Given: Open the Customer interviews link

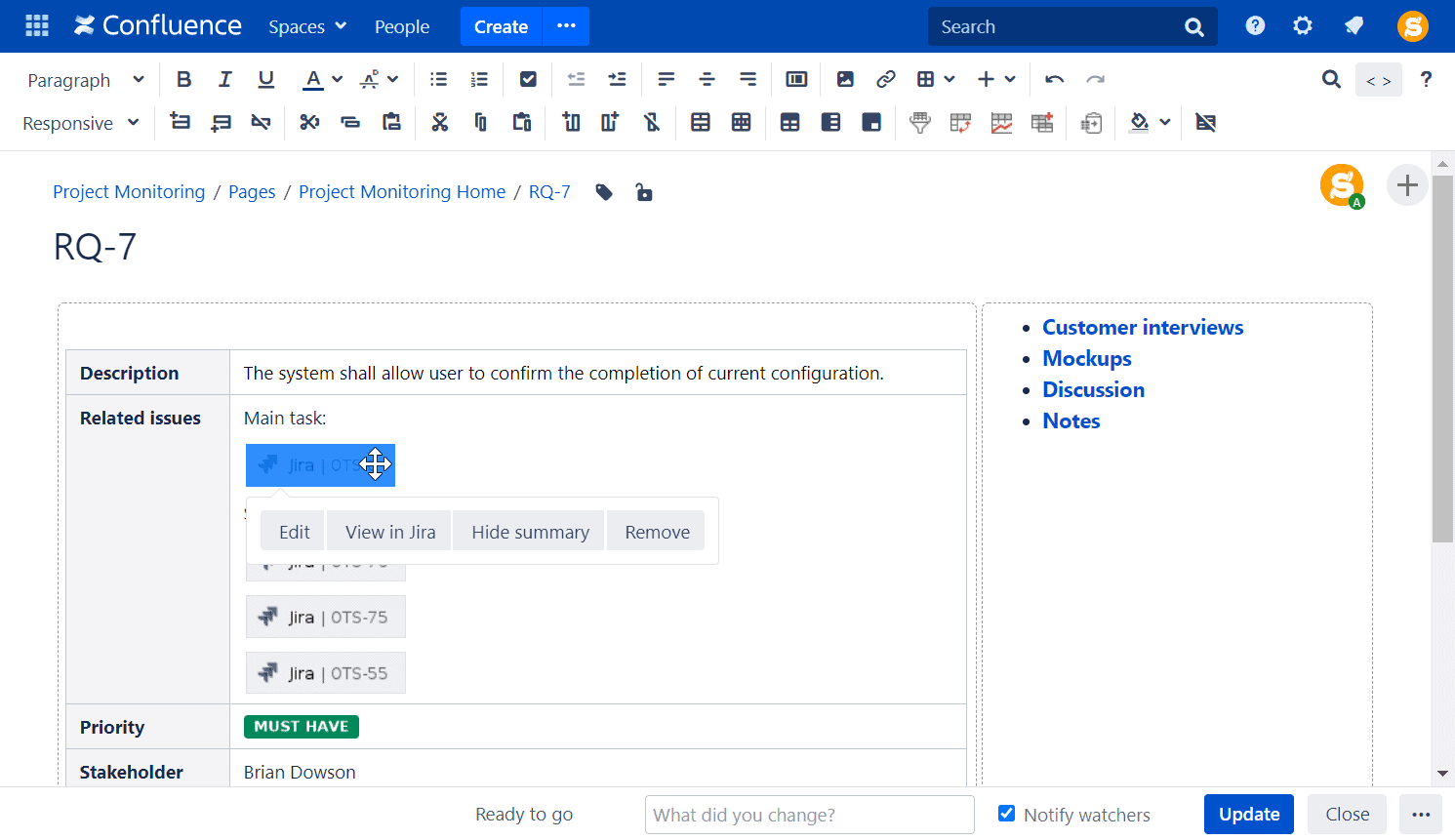Looking at the screenshot, I should 1143,327.
